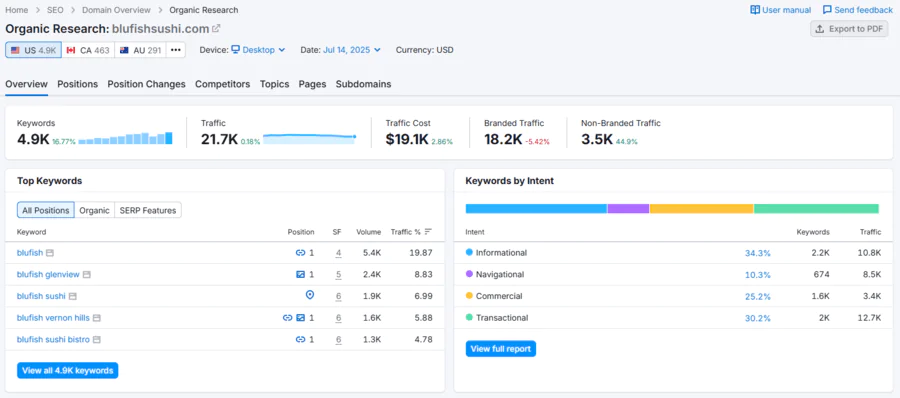Switch to the Pages tab
900x398 pixels.
pos(312,84)
